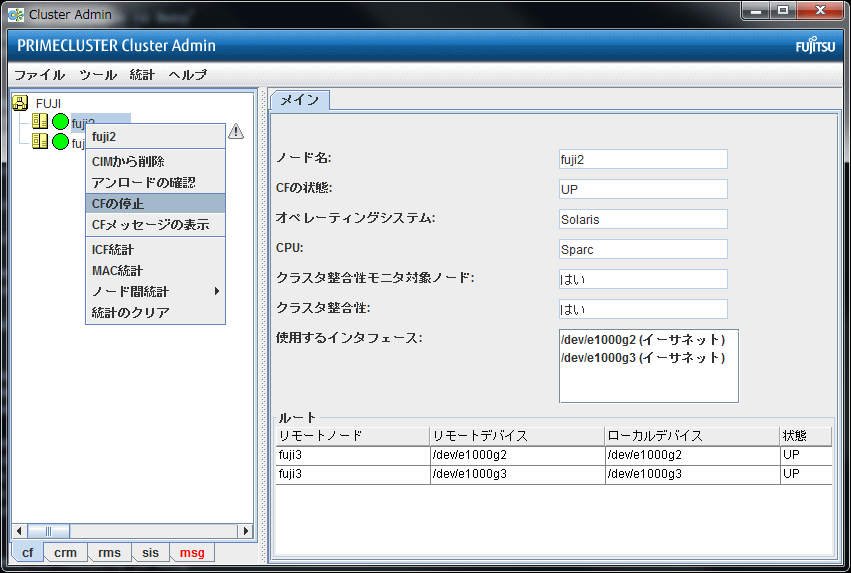Click the green status circle for fuji3
The image size is (851, 573).
60,142
